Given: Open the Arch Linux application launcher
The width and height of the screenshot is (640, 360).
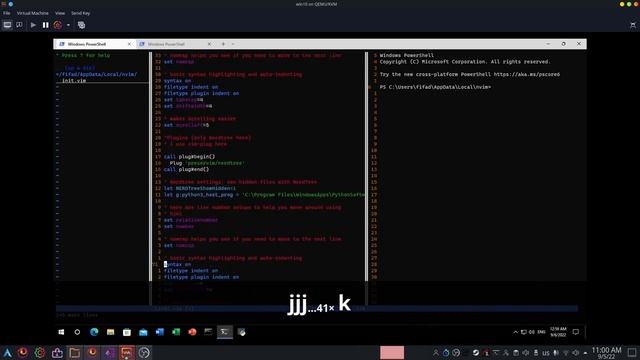Looking at the screenshot, I should (7, 353).
